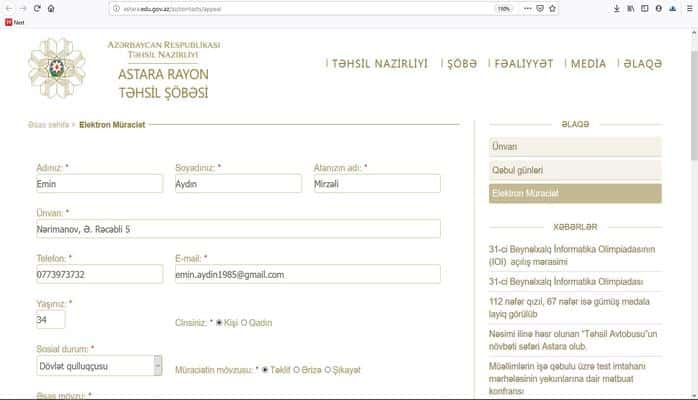Open the TƏHSİL NAZİRLİYİ menu
This screenshot has width=698, height=400.
[x=378, y=64]
